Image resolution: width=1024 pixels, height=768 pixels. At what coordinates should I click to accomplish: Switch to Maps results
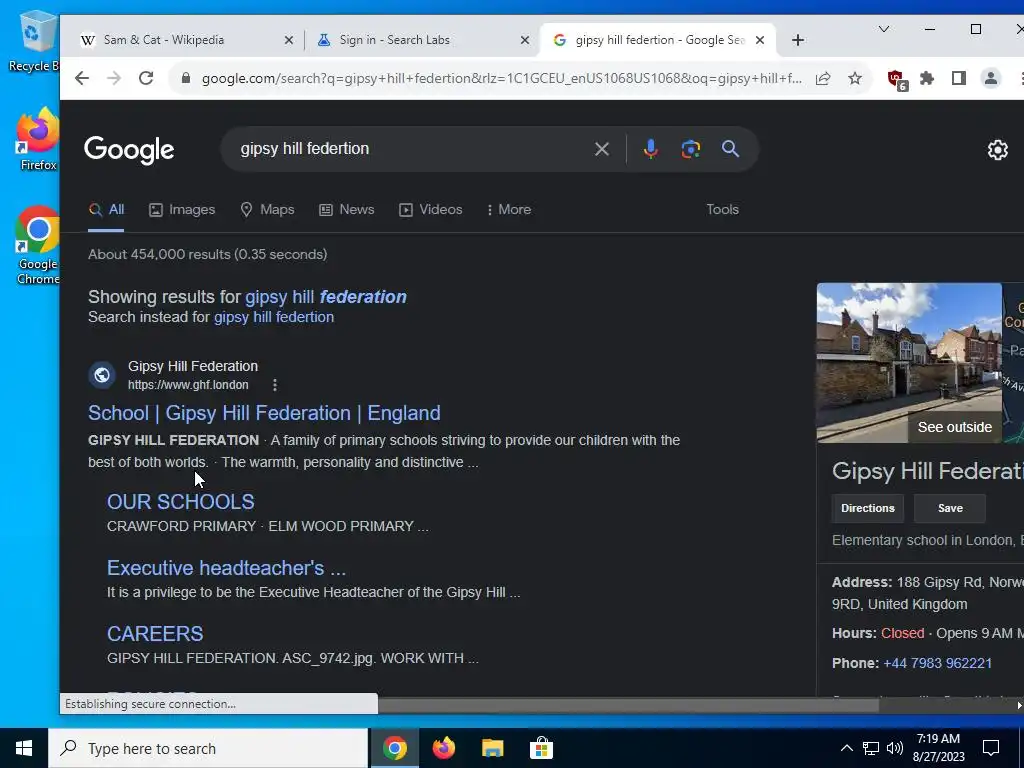pyautogui.click(x=268, y=210)
